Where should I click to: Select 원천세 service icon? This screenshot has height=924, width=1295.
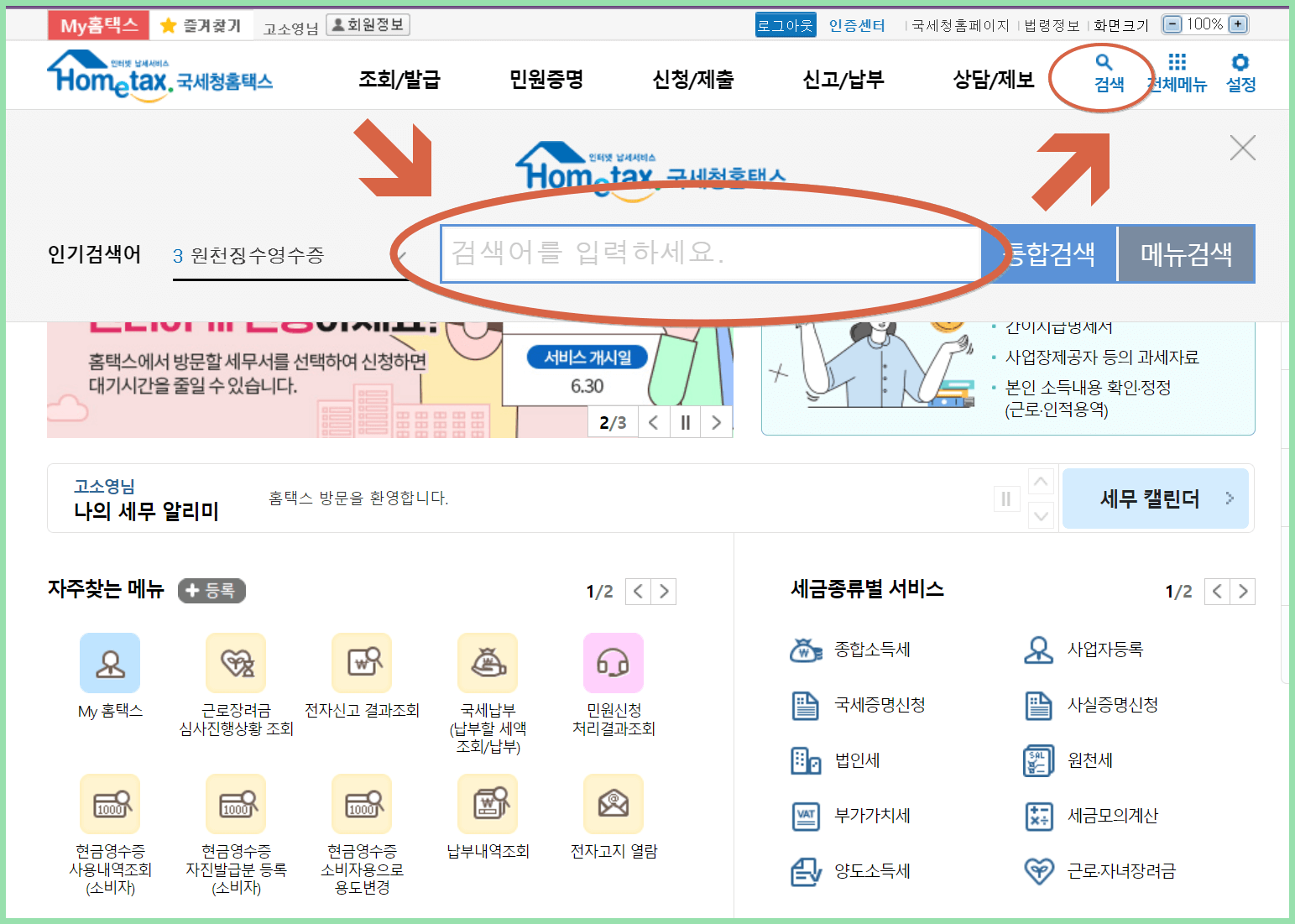(x=1039, y=760)
